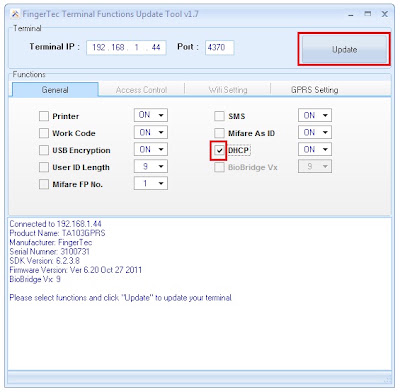The height and width of the screenshot is (392, 400).
Task: Minimize the FingerTec window
Action: [x=351, y=14]
